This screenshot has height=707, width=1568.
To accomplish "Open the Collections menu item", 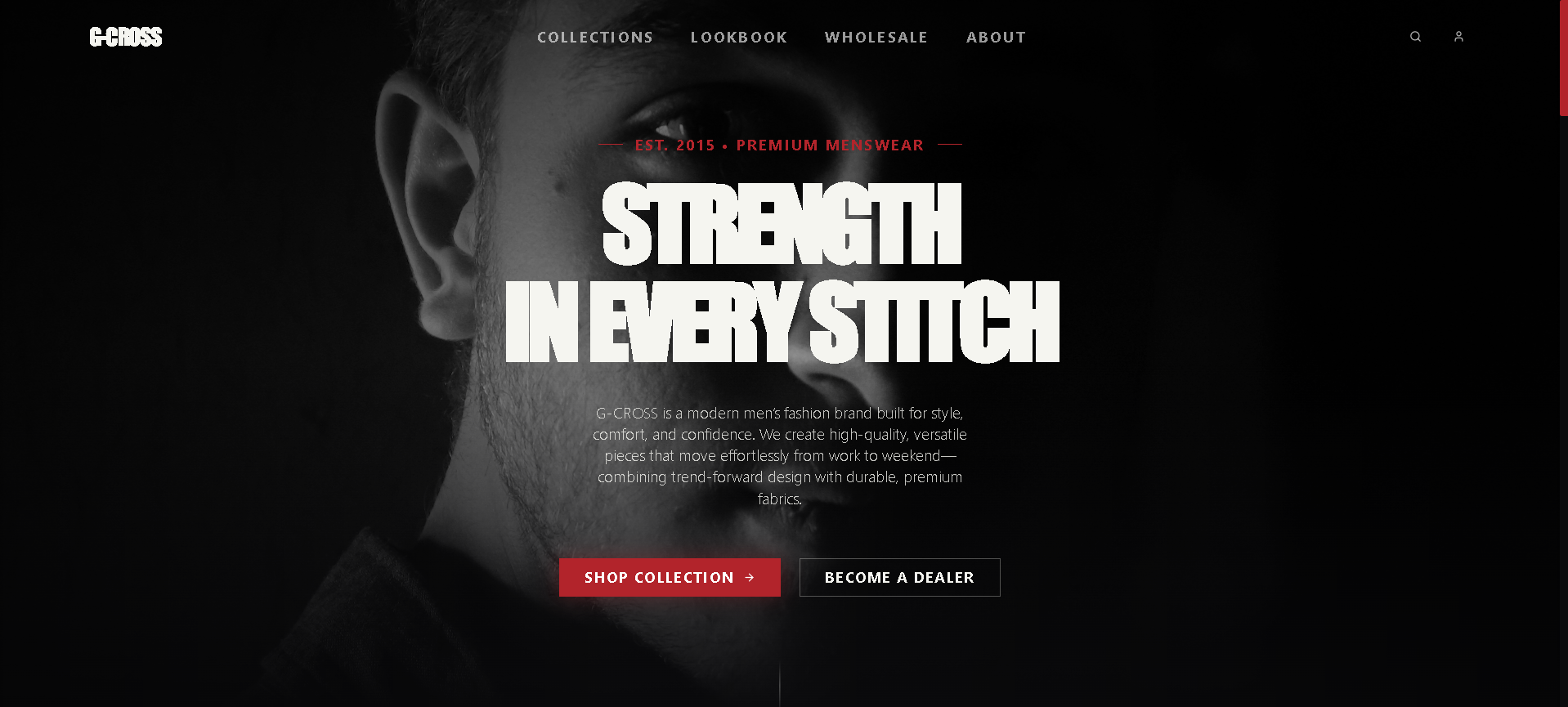I will coord(595,38).
